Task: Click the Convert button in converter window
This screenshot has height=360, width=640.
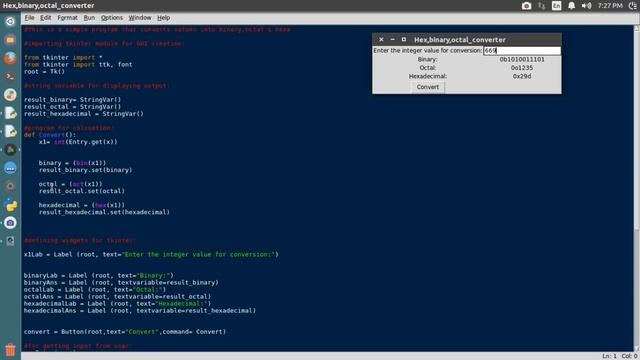Action: [427, 87]
